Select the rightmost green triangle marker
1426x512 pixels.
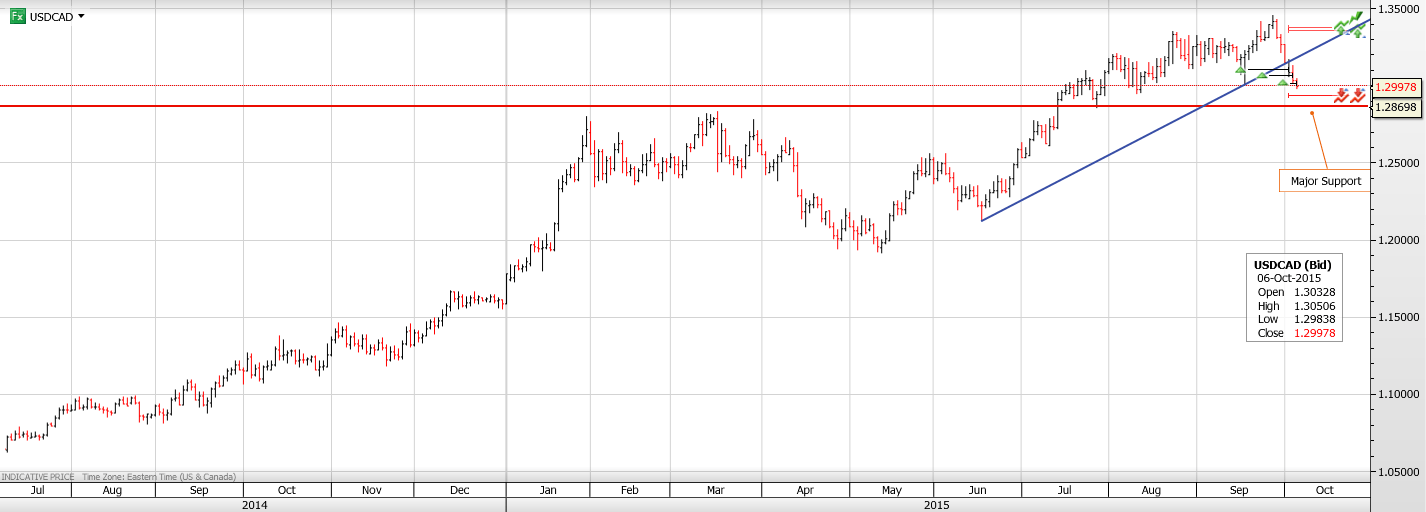[x=1283, y=82]
